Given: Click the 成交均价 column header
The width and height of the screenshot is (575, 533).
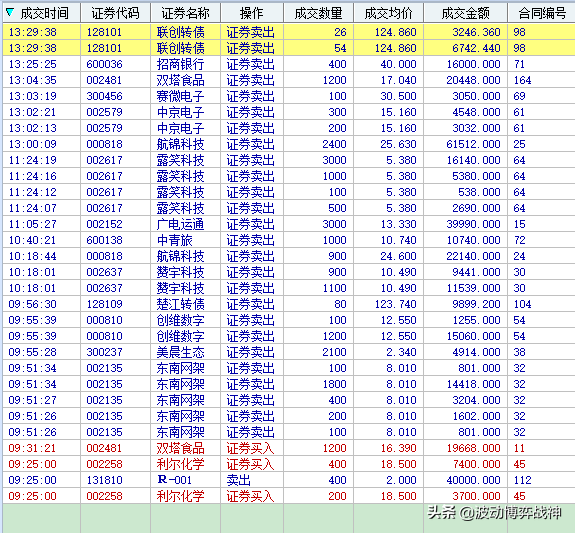Looking at the screenshot, I should [388, 13].
